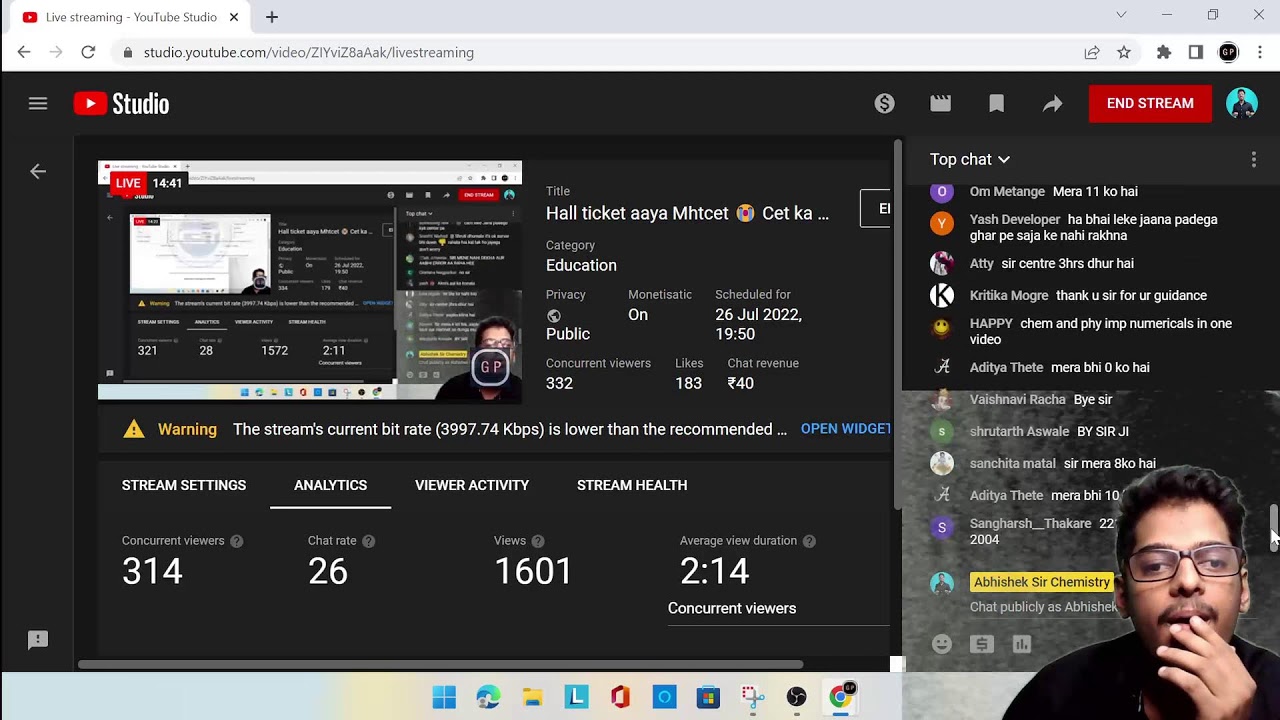Viewport: 1280px width, 720px height.
Task: Expand the Top chat dropdown
Action: pos(970,159)
